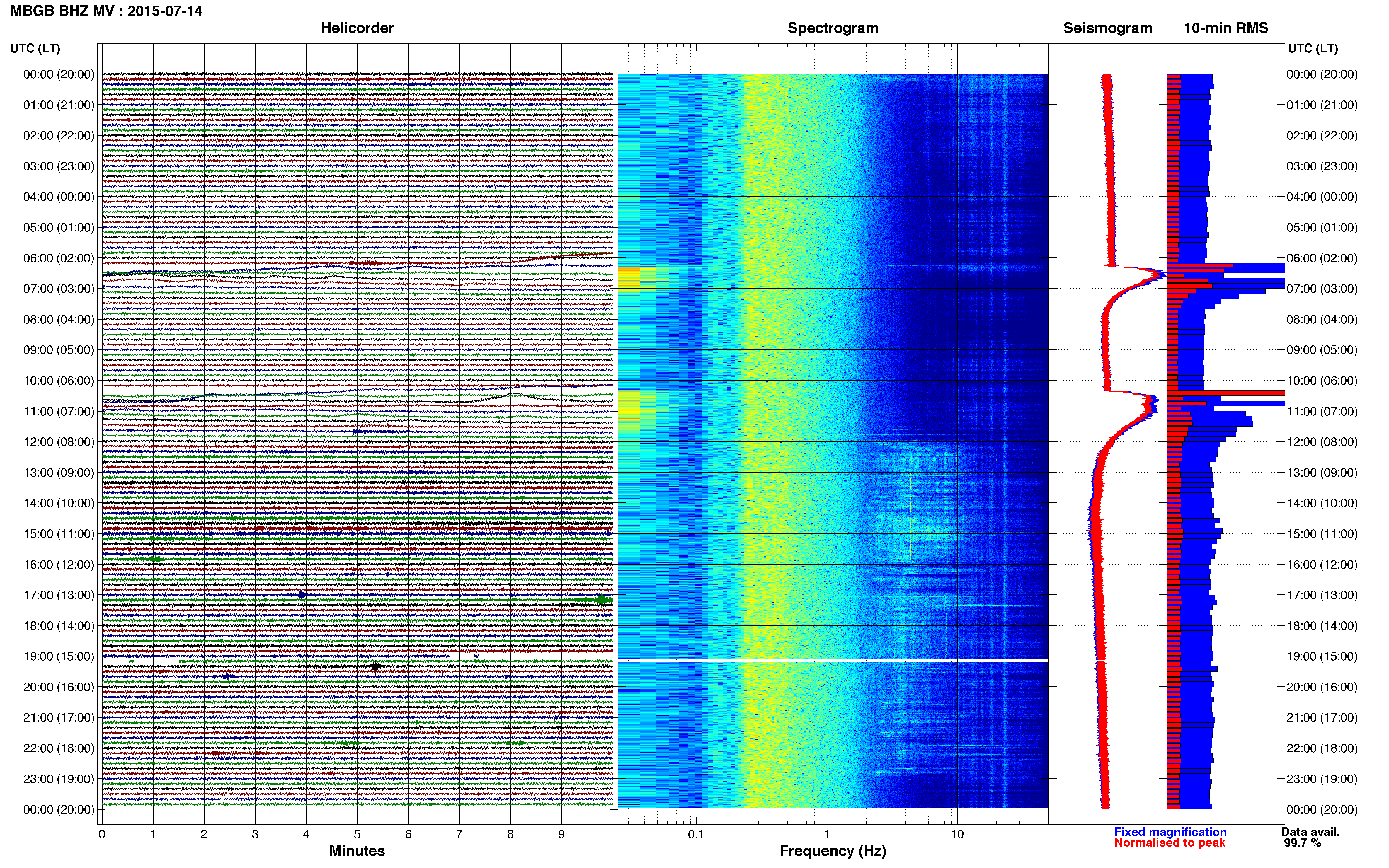Click the left 'UTC (LT)' axis label
The image size is (1389, 868).
[x=35, y=48]
